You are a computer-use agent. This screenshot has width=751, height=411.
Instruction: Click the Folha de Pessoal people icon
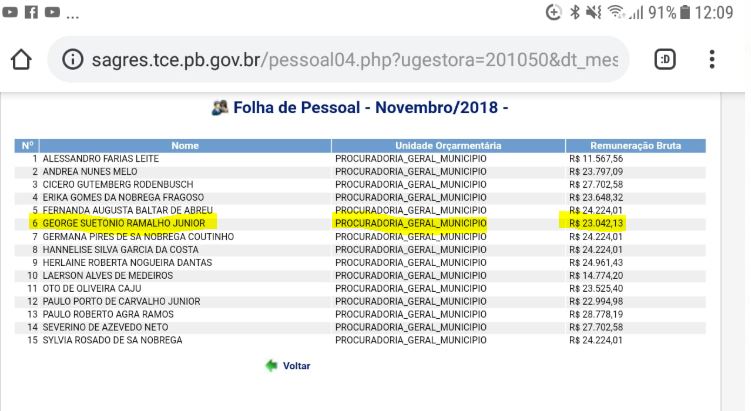click(x=220, y=108)
